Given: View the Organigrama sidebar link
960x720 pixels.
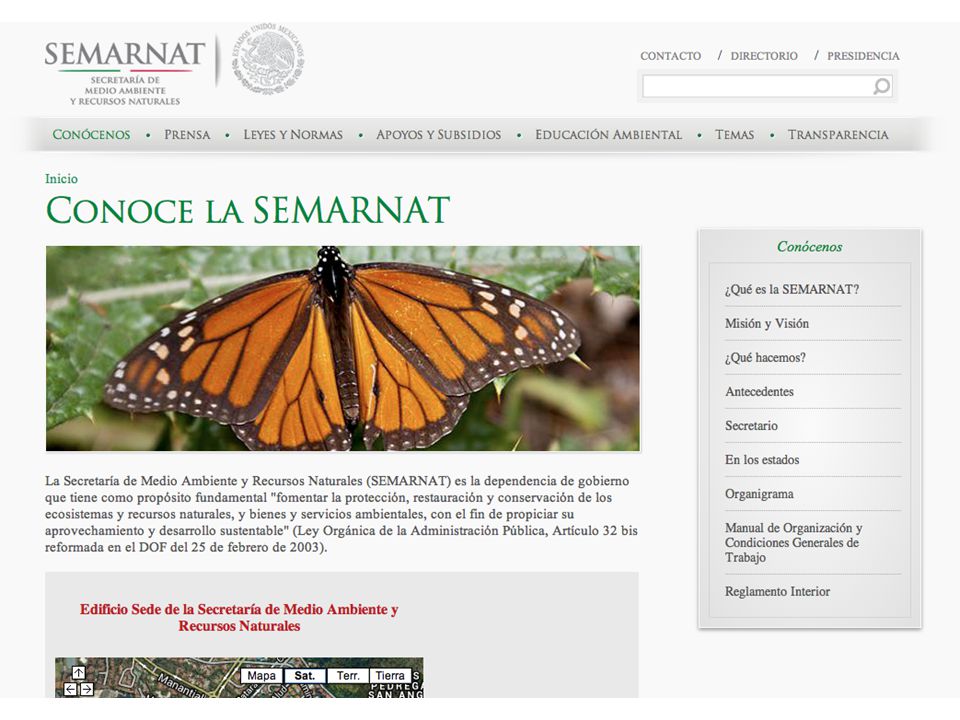Looking at the screenshot, I should tap(759, 494).
